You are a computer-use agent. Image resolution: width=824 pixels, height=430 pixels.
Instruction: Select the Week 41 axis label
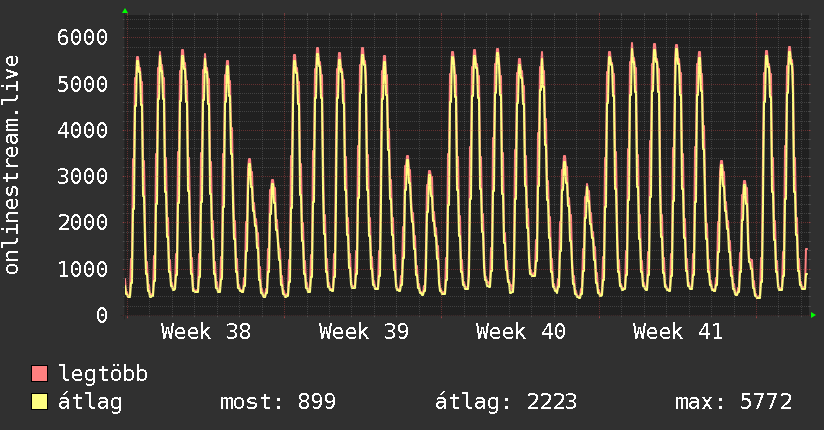(x=678, y=332)
